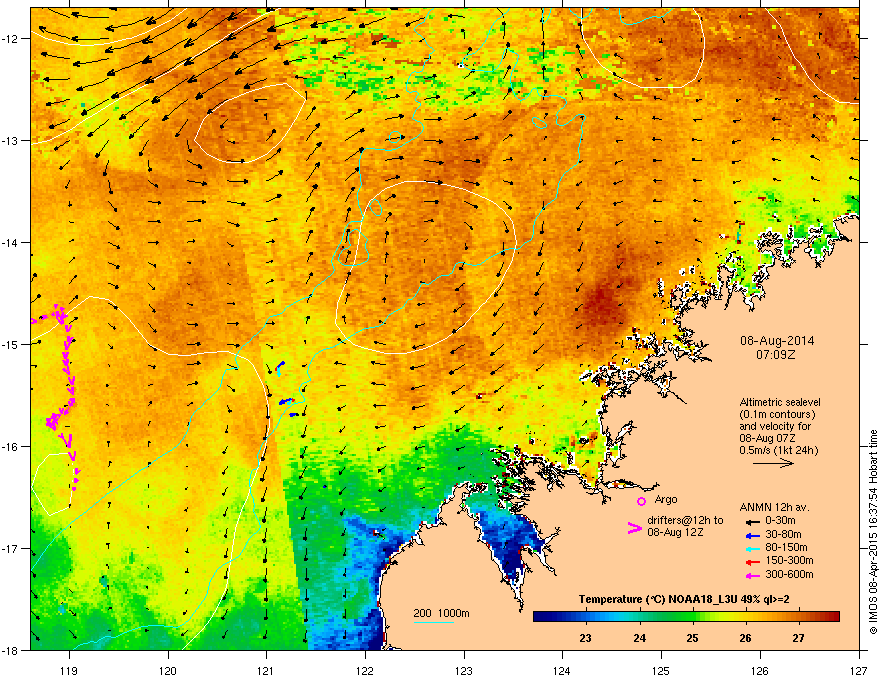Click longitude axis label 125
880x680 pixels.
661,670
